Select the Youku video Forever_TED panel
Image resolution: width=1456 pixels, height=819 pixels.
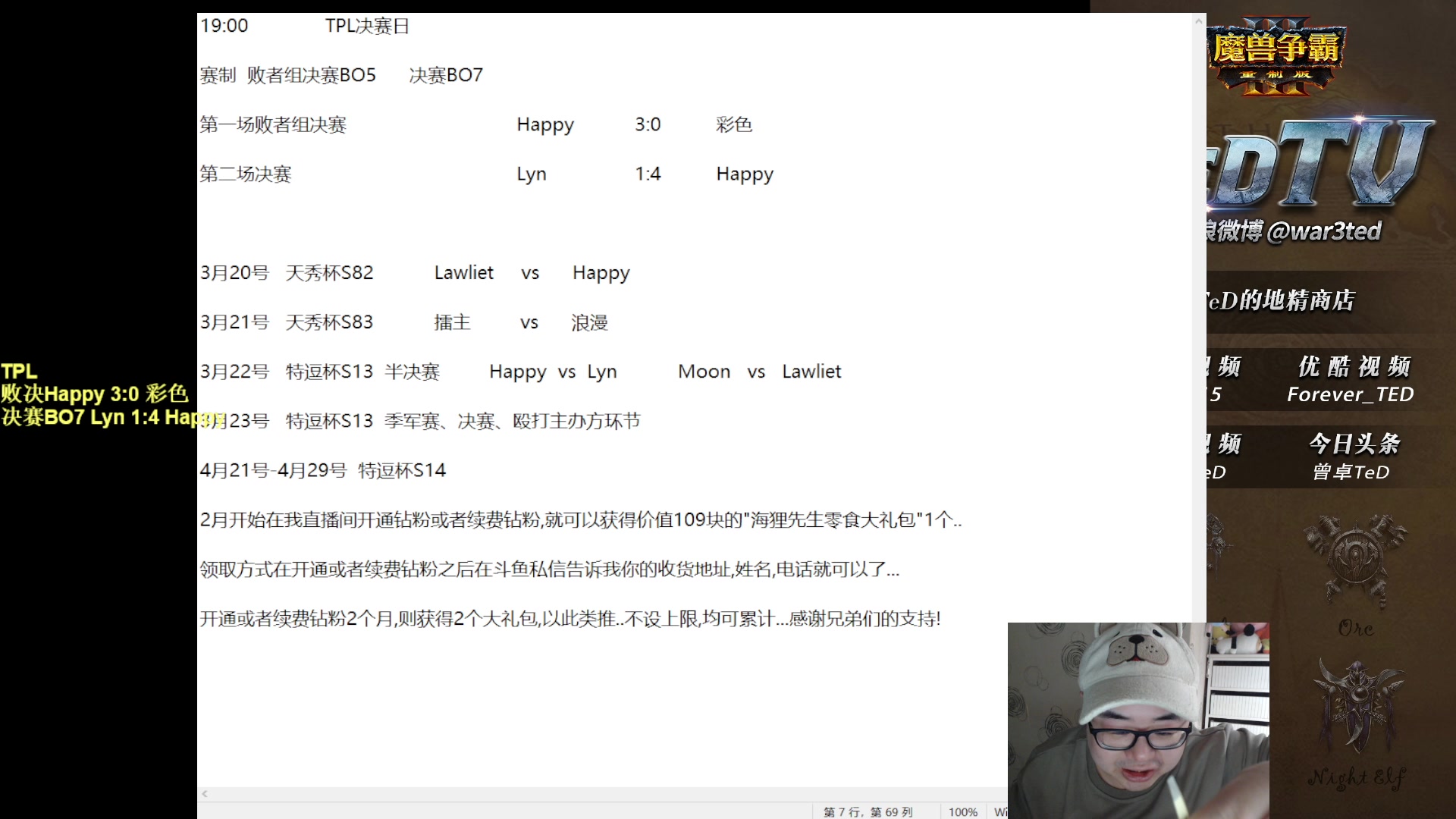click(1351, 379)
